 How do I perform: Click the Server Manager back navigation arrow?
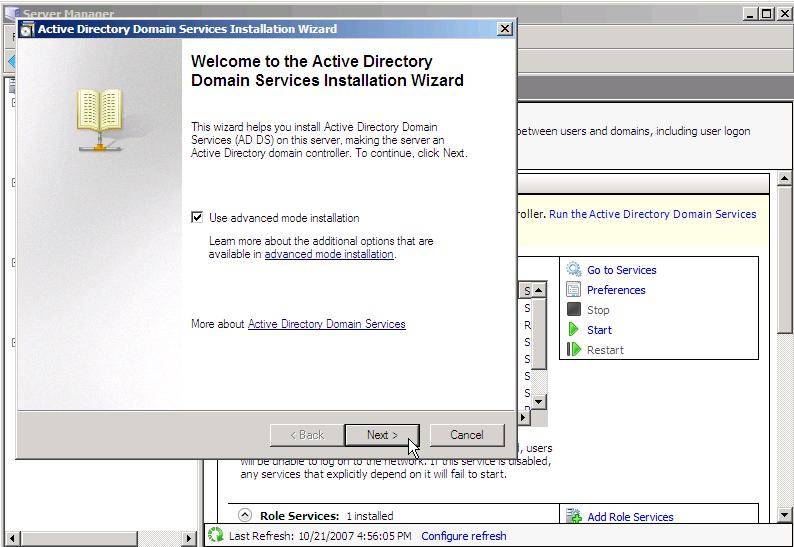[11, 62]
